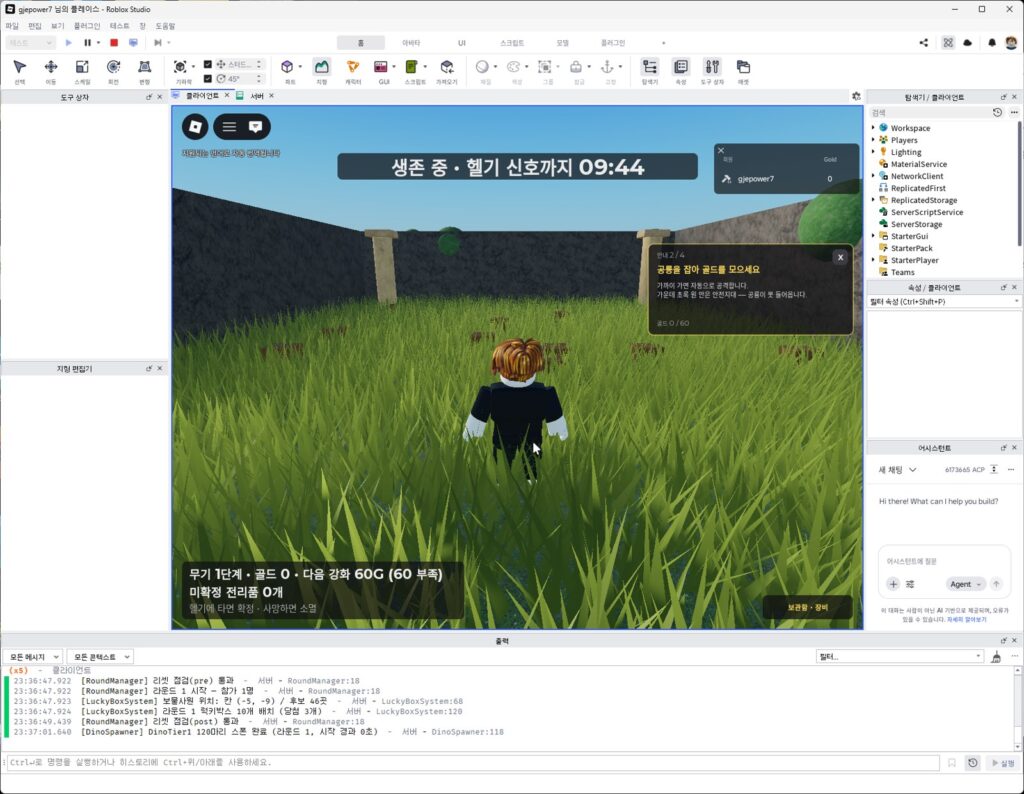Focus the output command bar input
Screen dimensions: 1024x794
click(473, 763)
